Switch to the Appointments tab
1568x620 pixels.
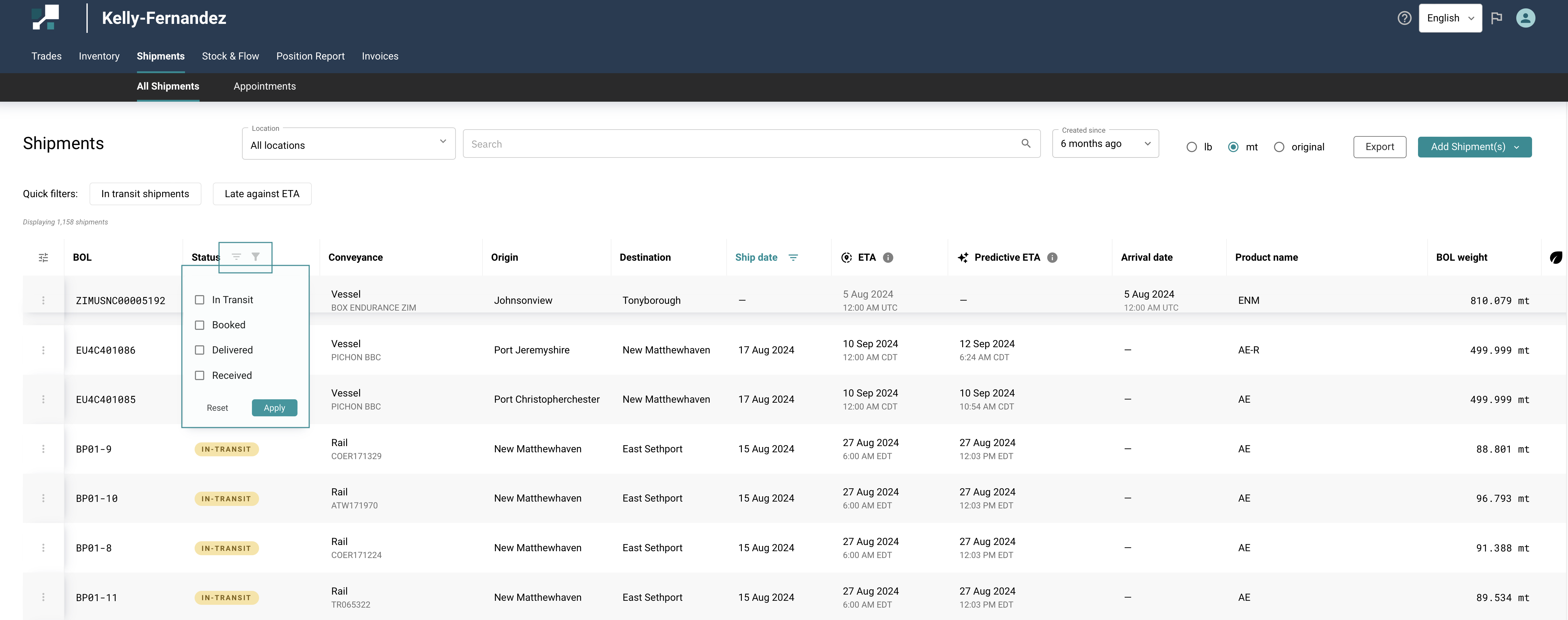point(265,86)
